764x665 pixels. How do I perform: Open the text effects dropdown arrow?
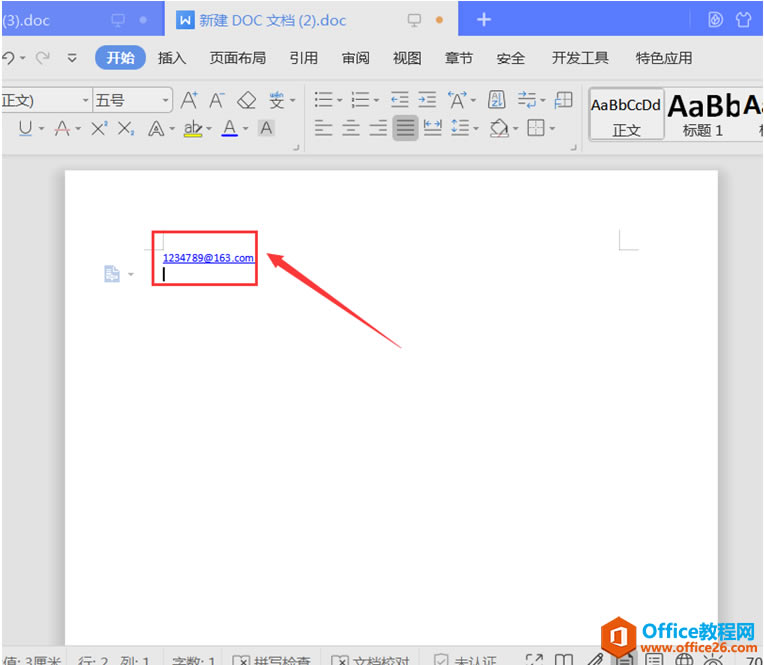click(172, 129)
